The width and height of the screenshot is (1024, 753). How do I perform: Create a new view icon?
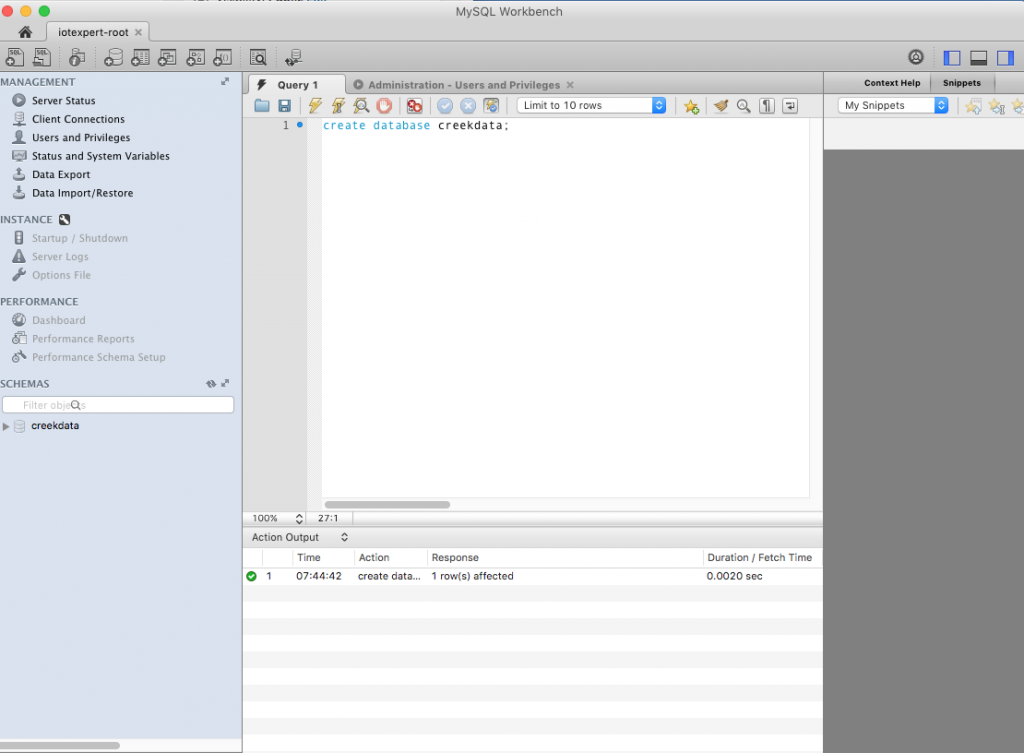[x=167, y=57]
